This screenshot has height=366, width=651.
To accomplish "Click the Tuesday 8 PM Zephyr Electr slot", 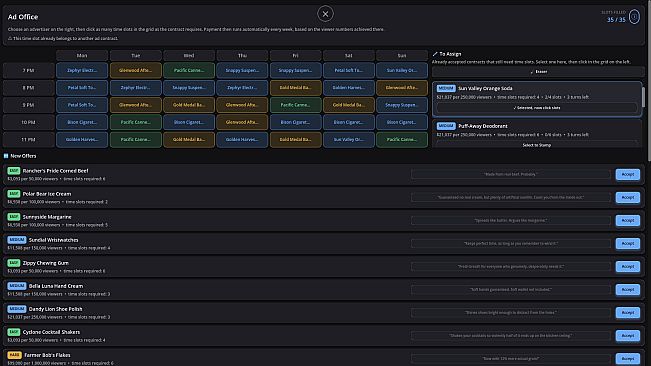I will pyautogui.click(x=135, y=88).
